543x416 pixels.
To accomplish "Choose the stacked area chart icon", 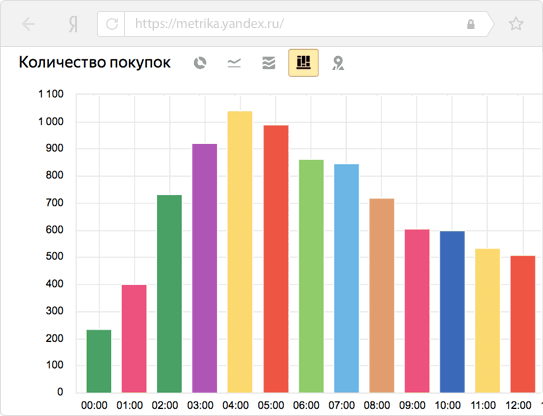I will tap(269, 63).
